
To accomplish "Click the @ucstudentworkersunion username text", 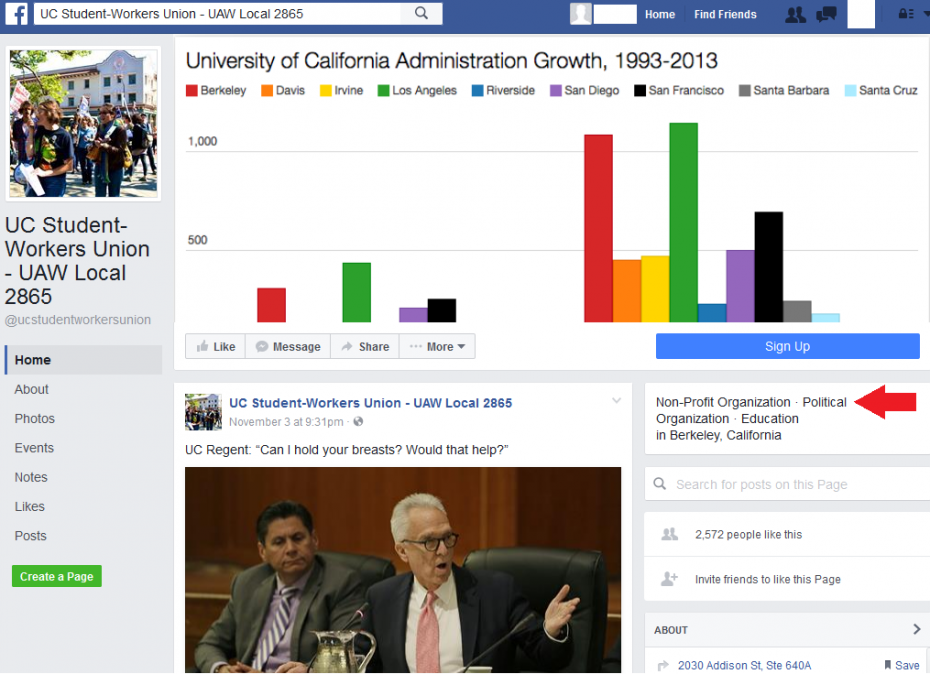I will [x=78, y=320].
